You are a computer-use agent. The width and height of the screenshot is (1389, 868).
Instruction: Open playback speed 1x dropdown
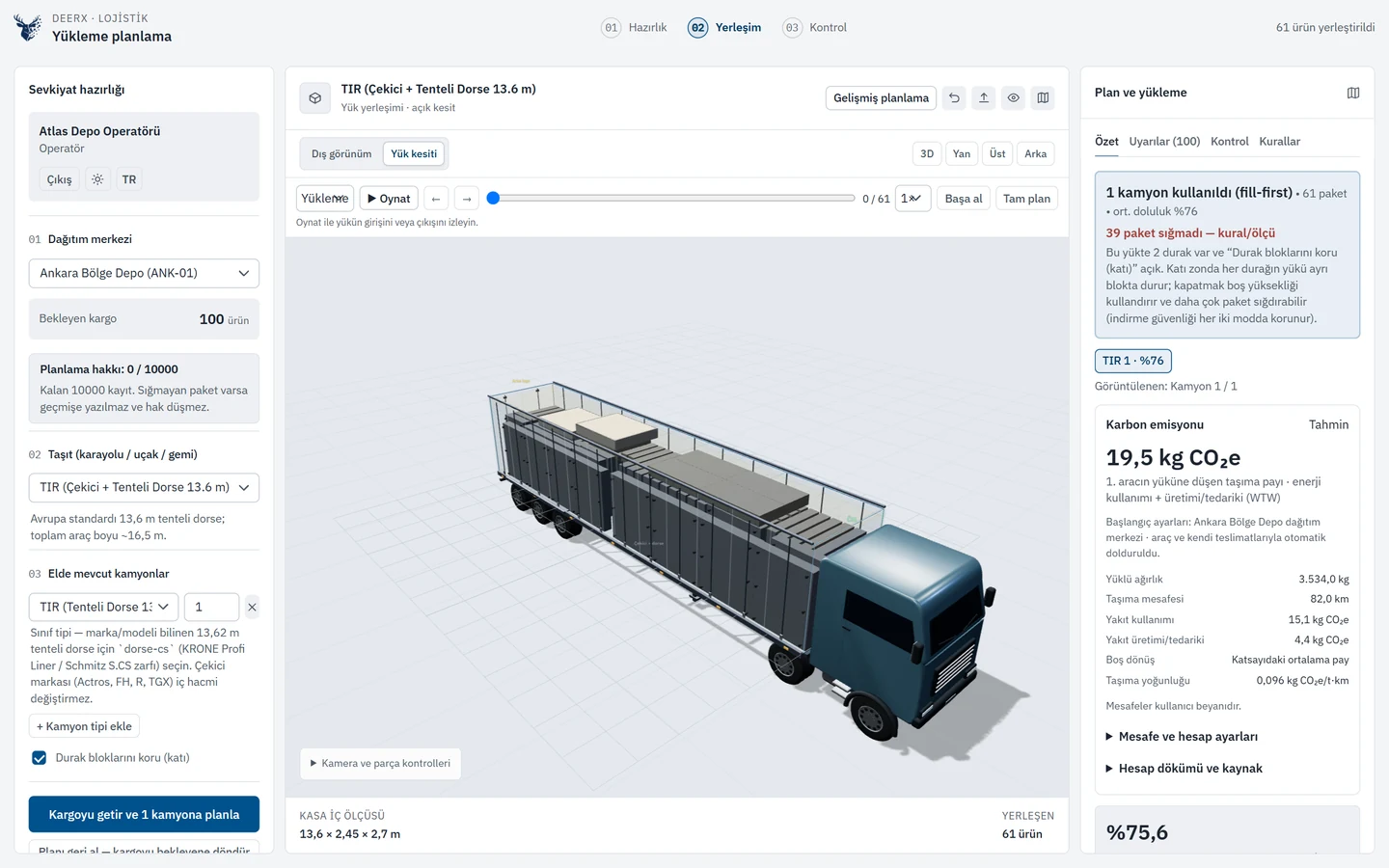click(912, 199)
